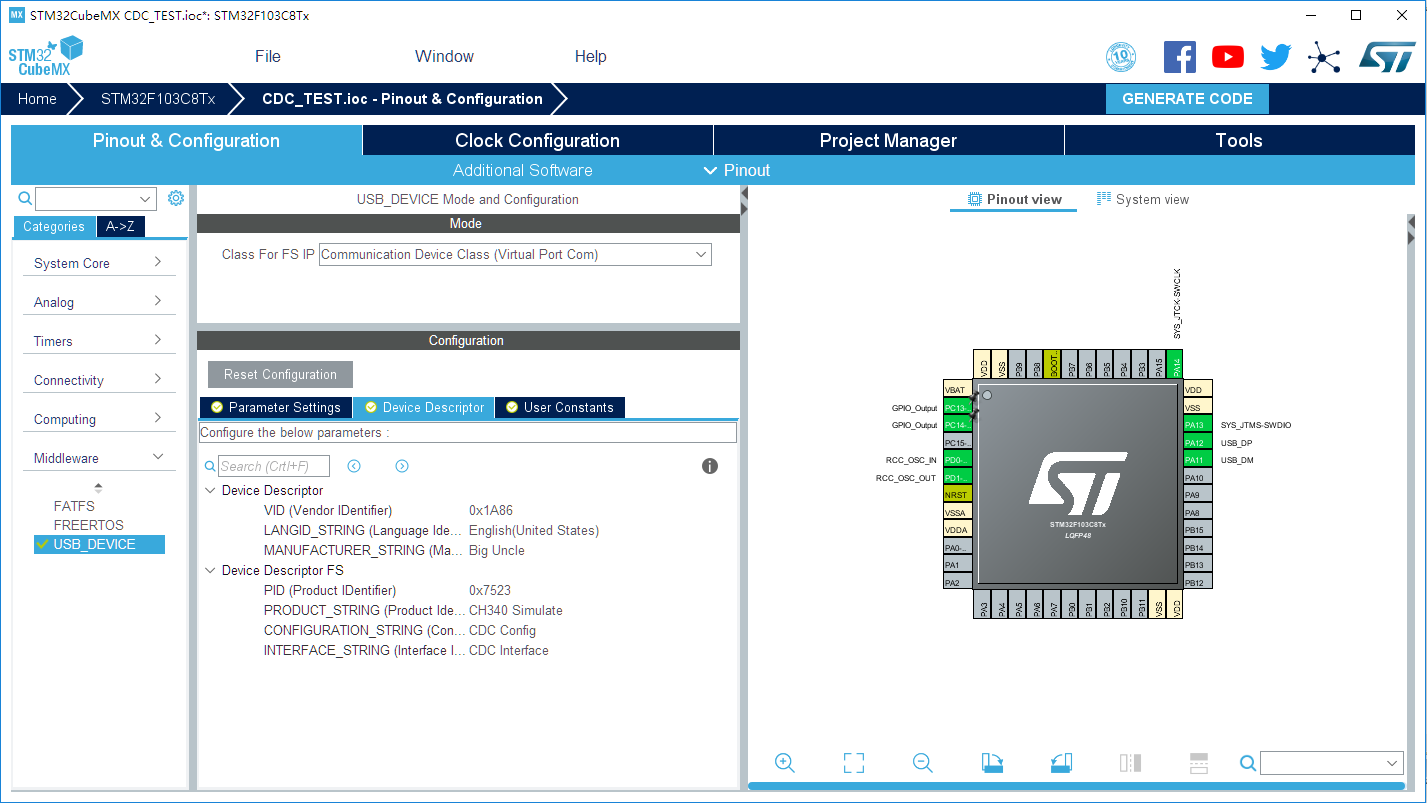Rotate the chip clockwise

(x=992, y=762)
